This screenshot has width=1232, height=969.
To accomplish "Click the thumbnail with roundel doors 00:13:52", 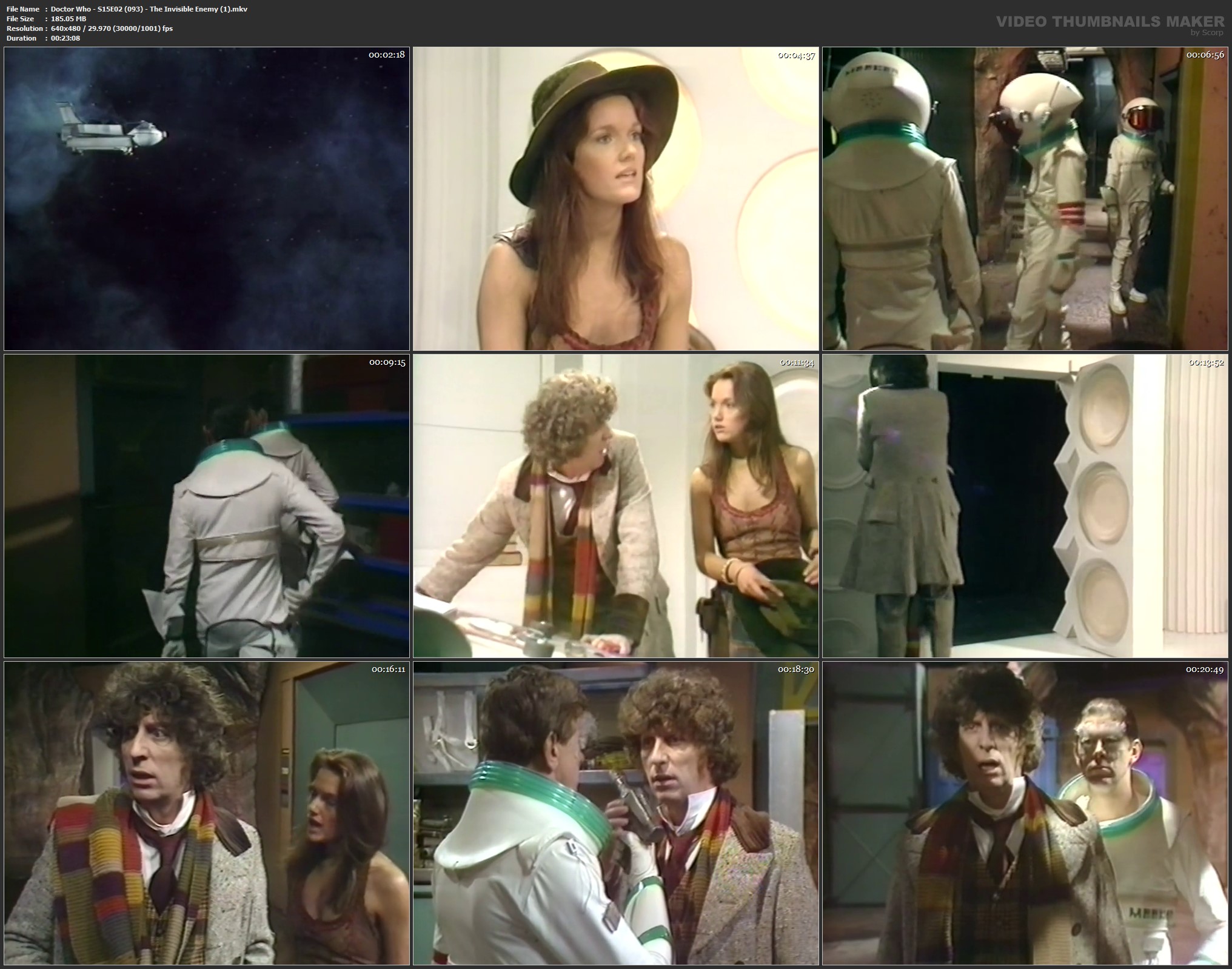I will [1025, 506].
